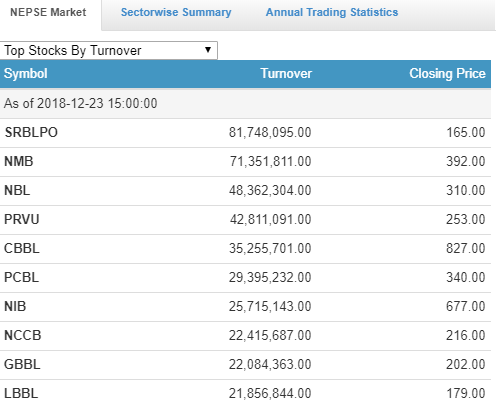Select the SRBLPO stock symbol
This screenshot has width=496, height=408.
[x=31, y=133]
